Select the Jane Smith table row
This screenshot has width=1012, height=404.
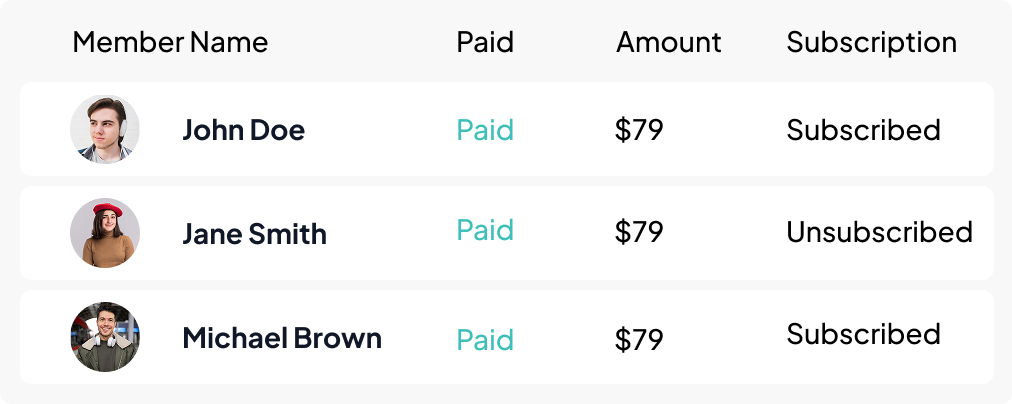coord(507,233)
